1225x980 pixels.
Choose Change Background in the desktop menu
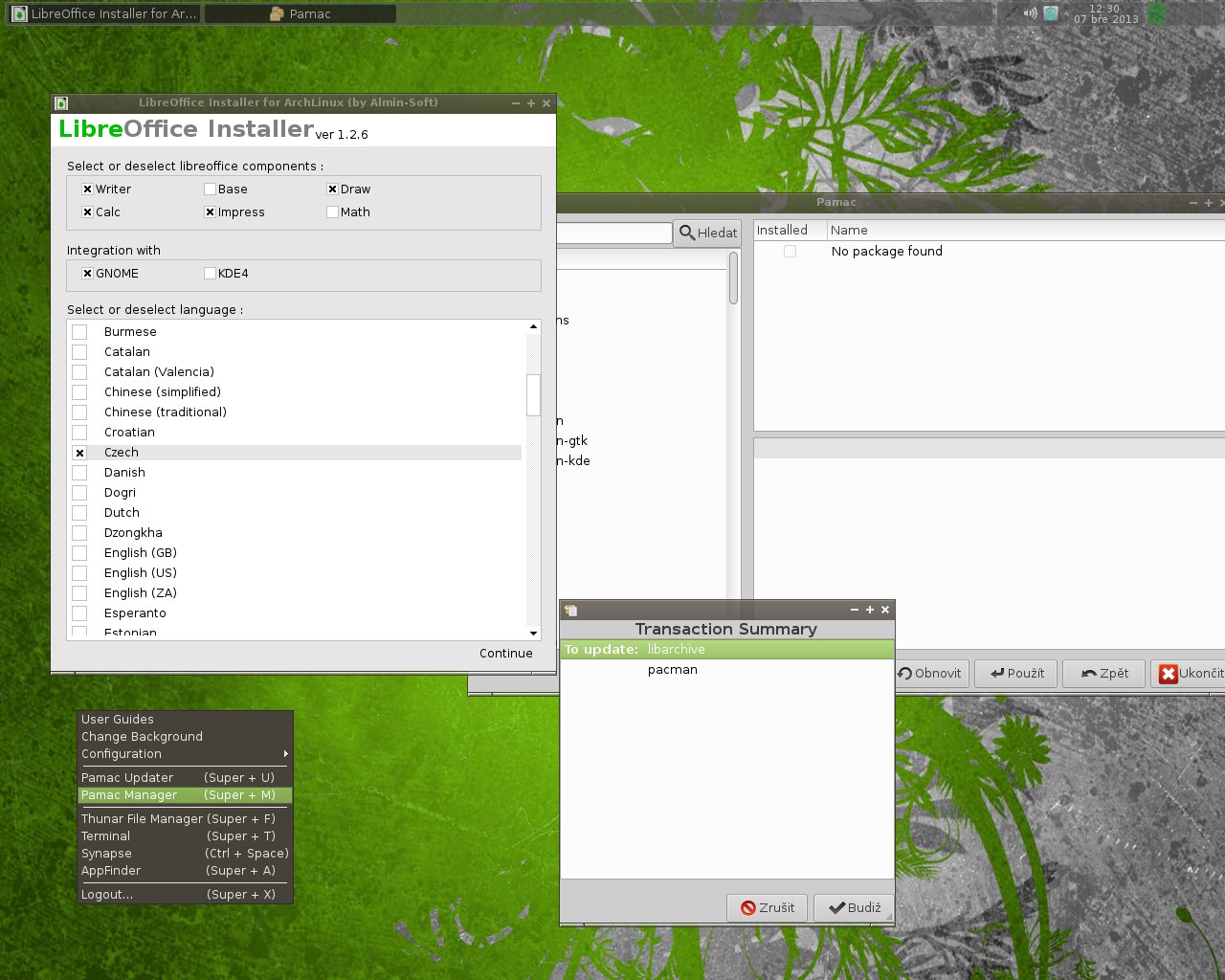(x=185, y=737)
